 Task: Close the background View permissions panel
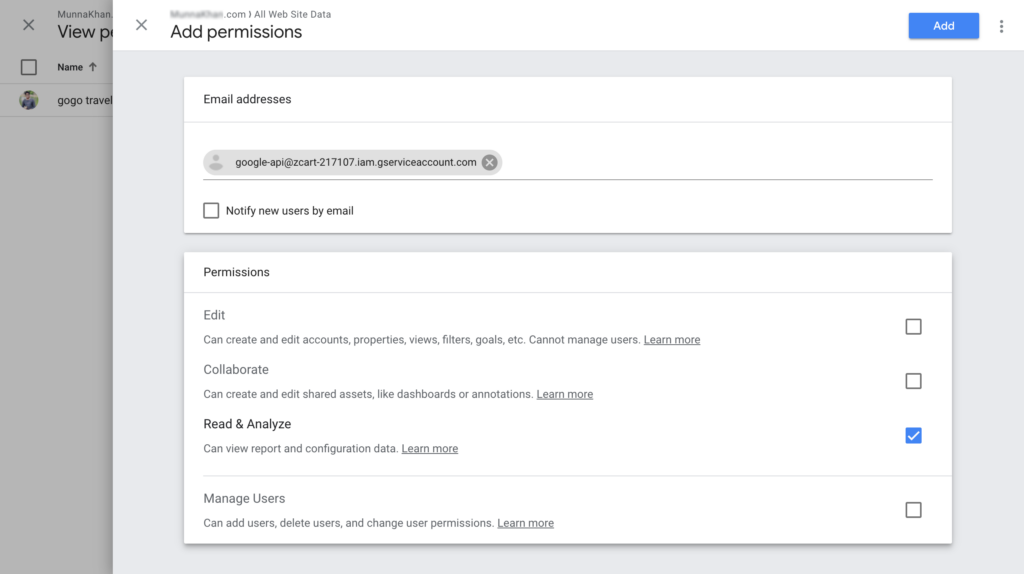point(28,25)
